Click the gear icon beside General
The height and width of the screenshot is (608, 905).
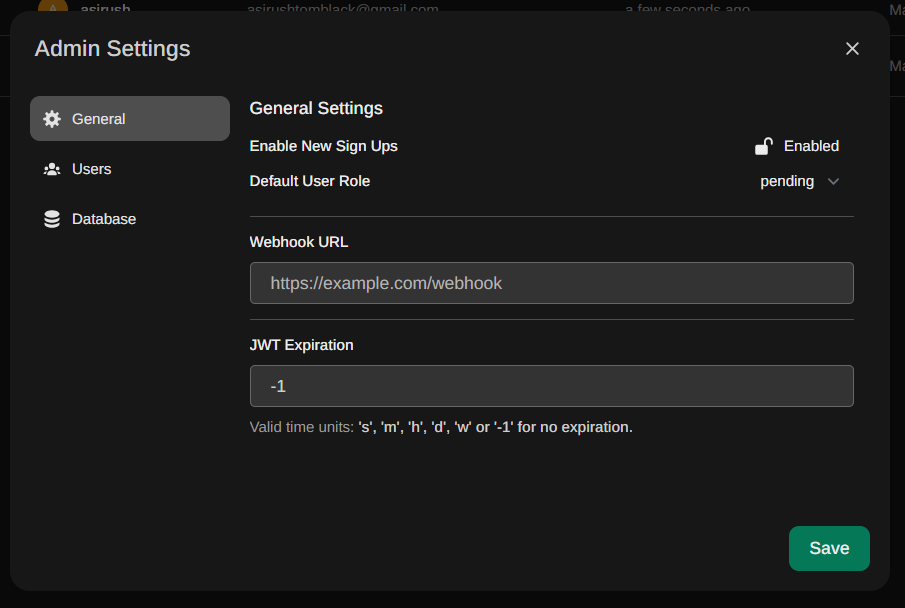tap(52, 119)
